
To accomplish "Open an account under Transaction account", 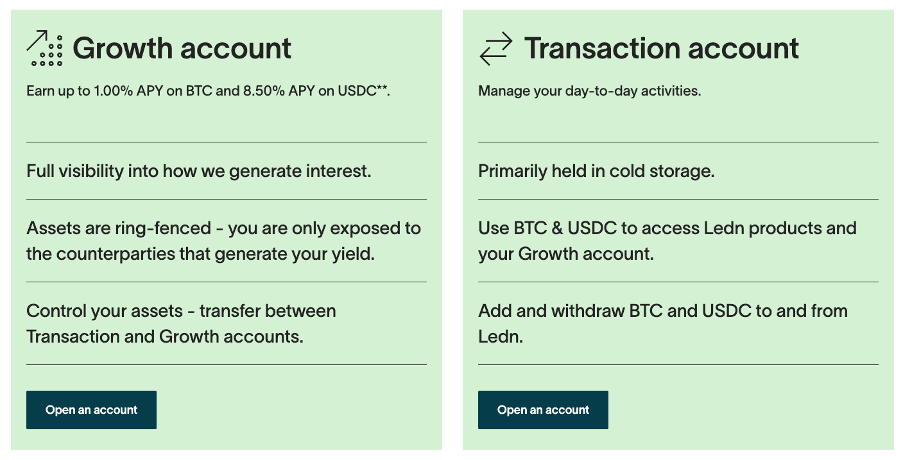I will [543, 410].
